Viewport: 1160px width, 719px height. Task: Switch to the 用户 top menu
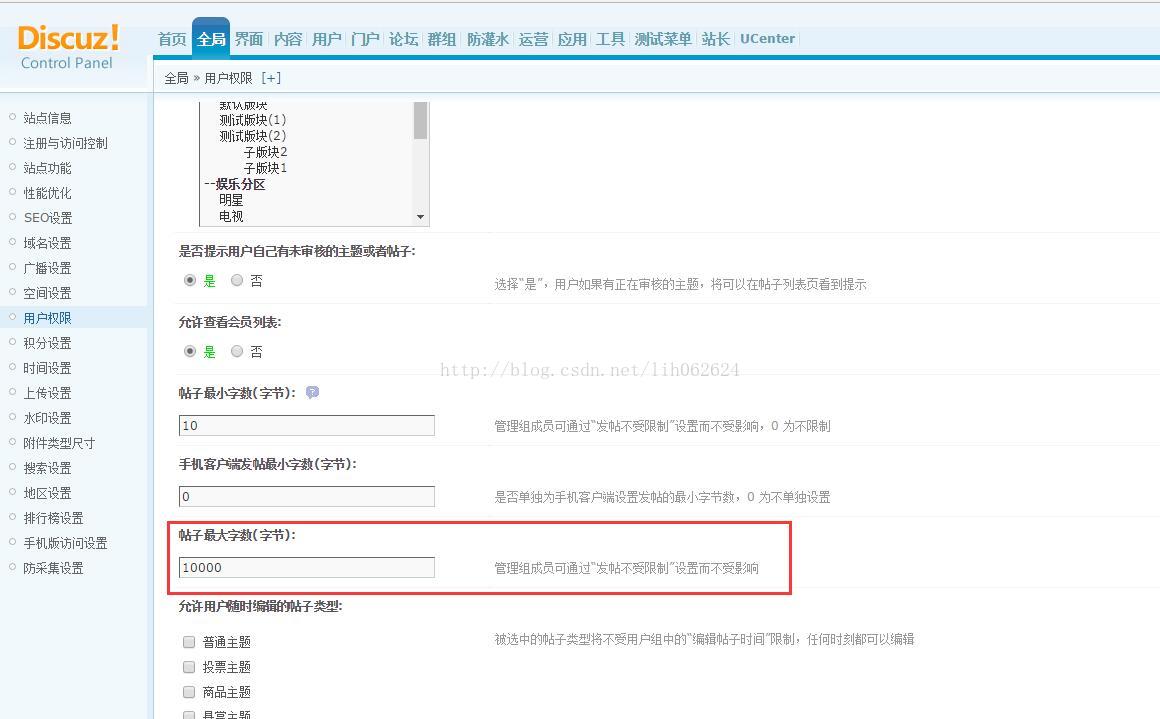tap(326, 39)
